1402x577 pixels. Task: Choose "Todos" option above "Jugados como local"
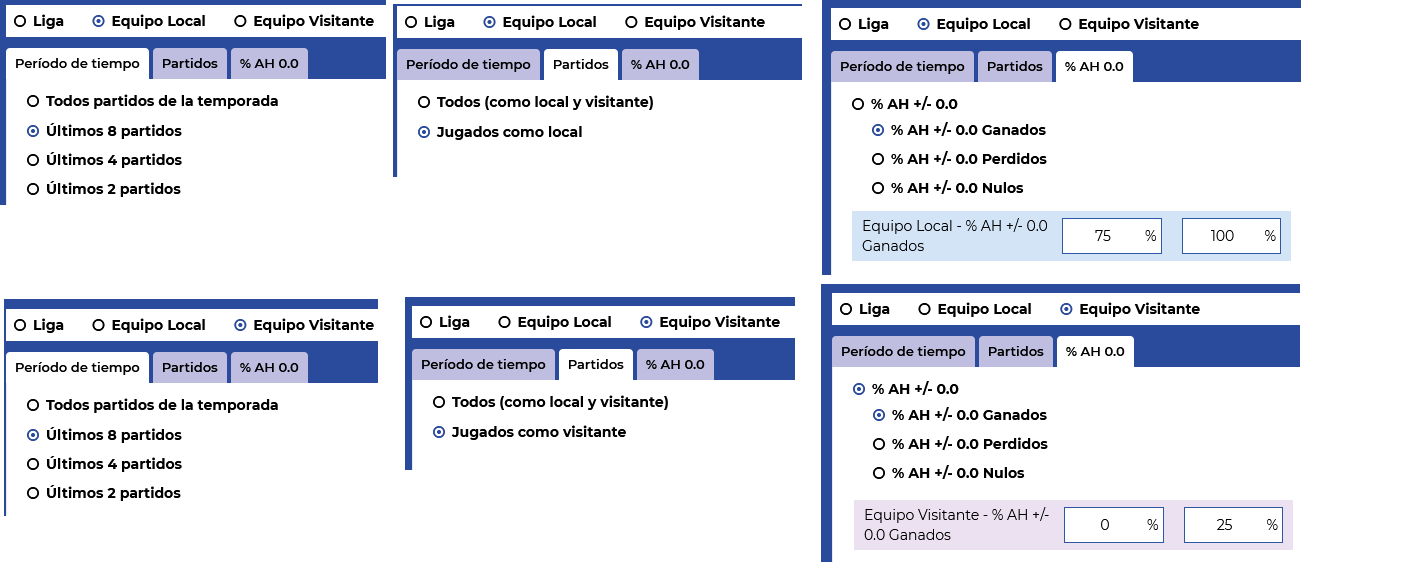(x=535, y=102)
